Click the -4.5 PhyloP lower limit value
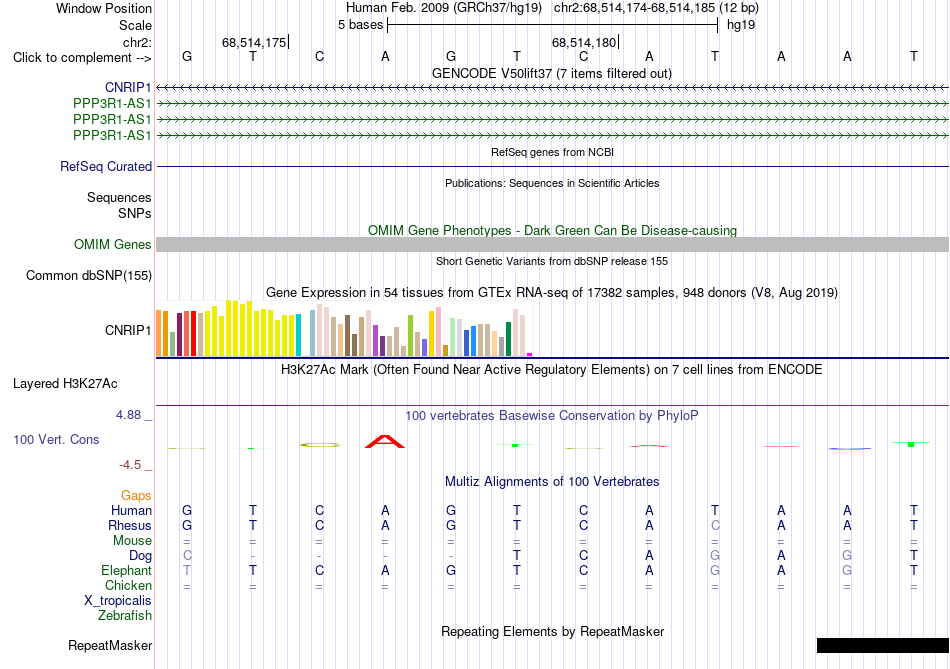 (130, 465)
